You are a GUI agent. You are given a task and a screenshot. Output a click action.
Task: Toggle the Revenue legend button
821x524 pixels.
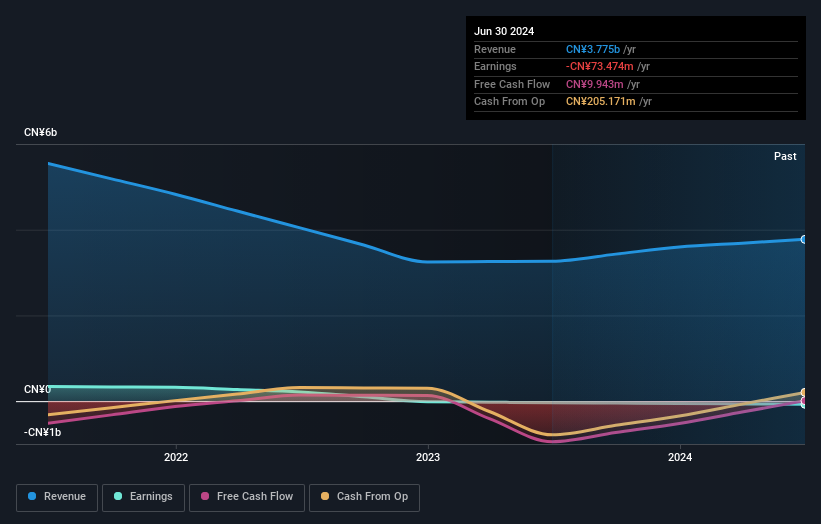[57, 497]
